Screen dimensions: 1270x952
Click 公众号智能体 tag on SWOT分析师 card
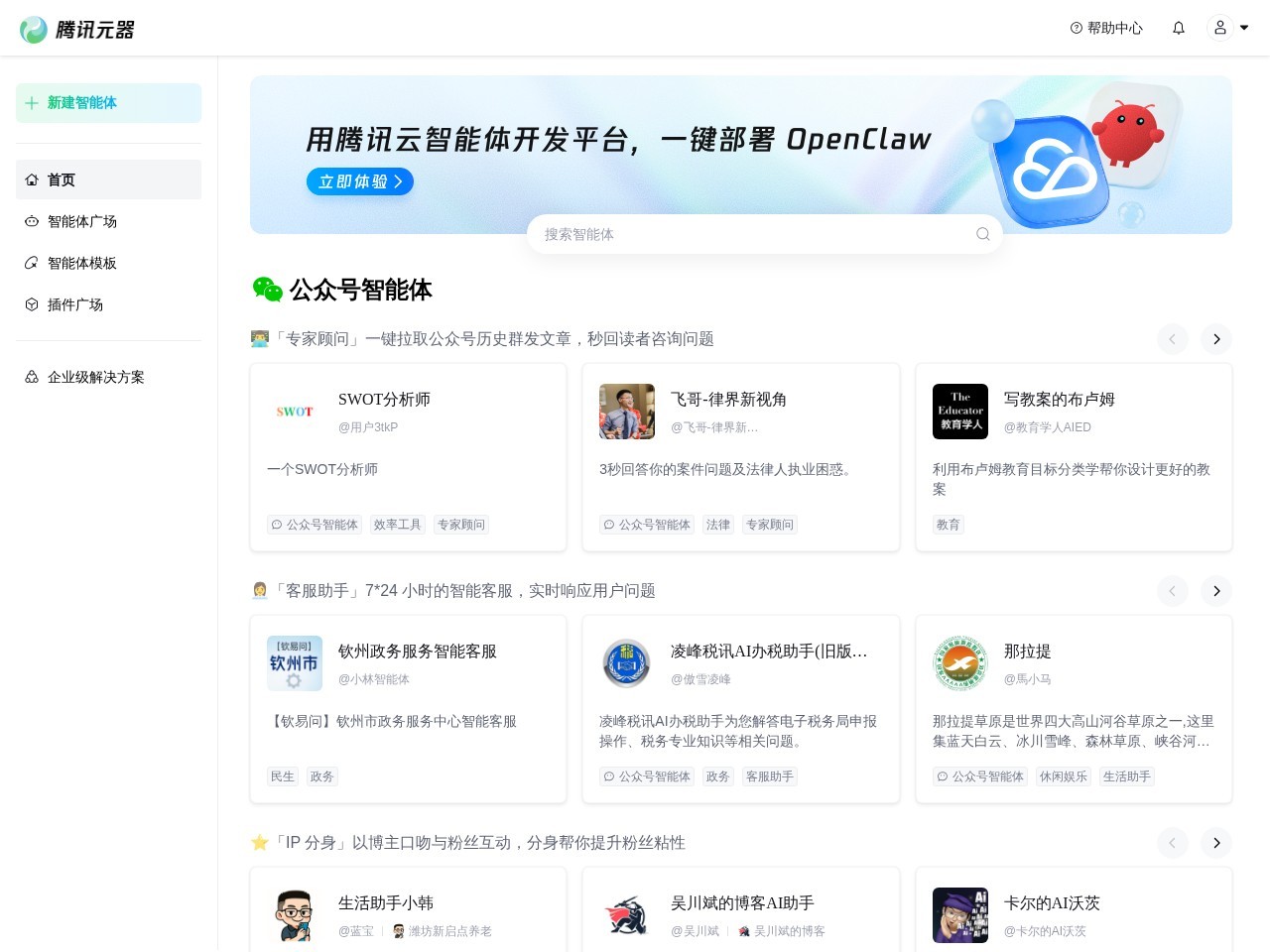[315, 525]
